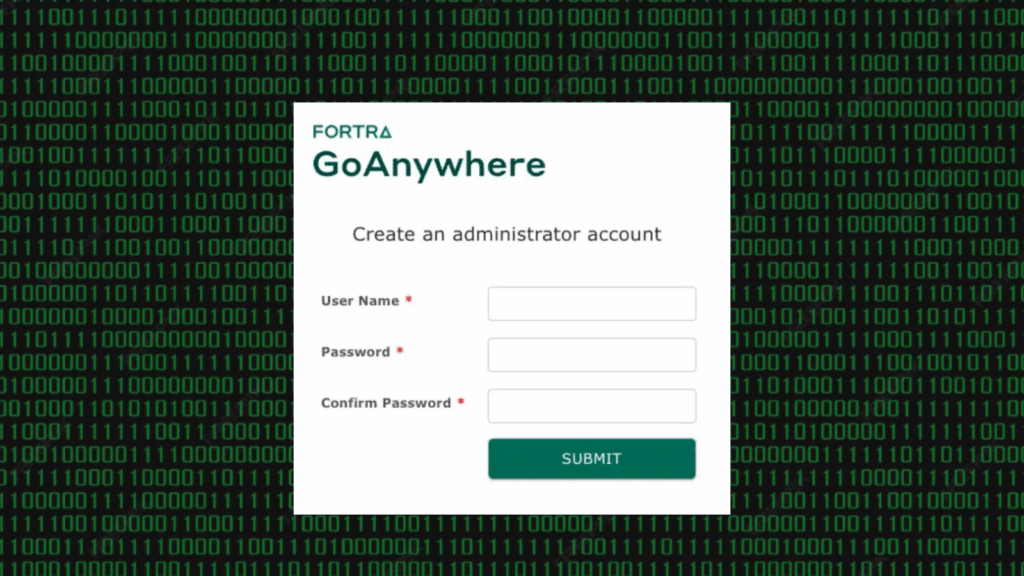Click the Password field label

coord(355,352)
